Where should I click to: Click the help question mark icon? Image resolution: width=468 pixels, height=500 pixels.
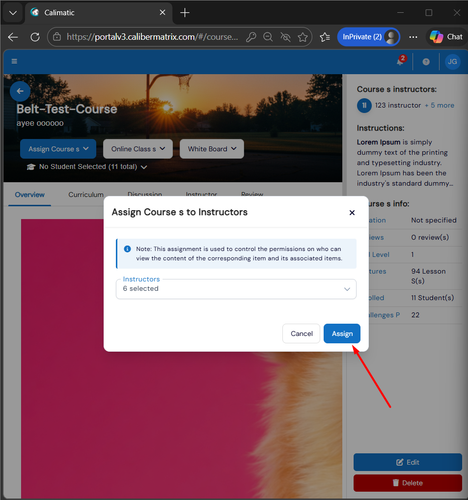tap(426, 62)
